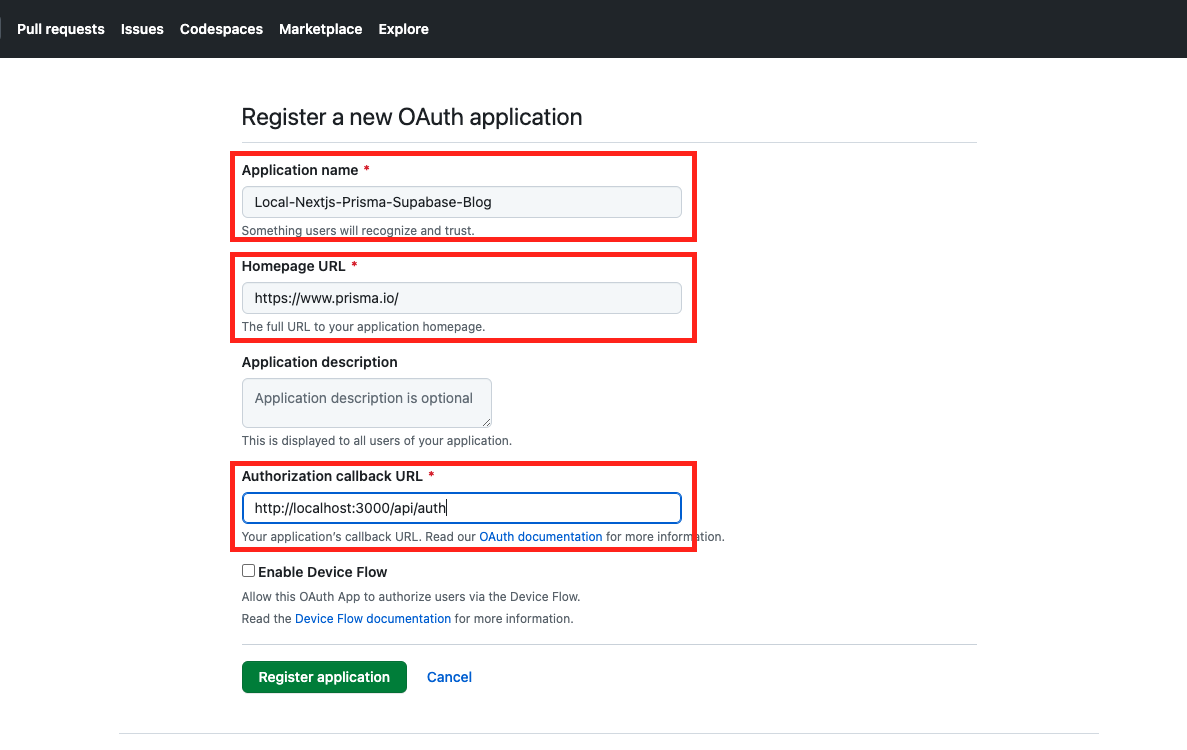
Task: Click the Authorization callback URL field
Action: pos(462,508)
